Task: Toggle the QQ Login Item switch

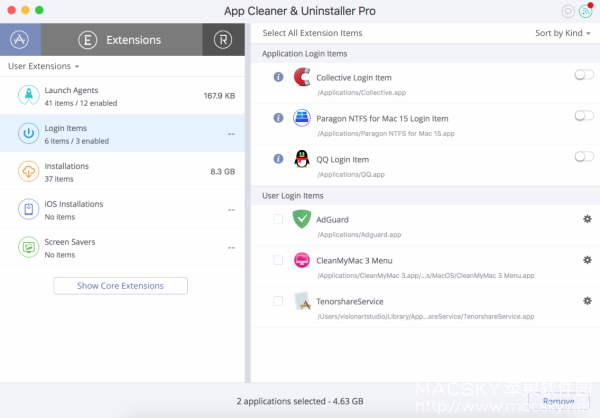Action: [584, 156]
